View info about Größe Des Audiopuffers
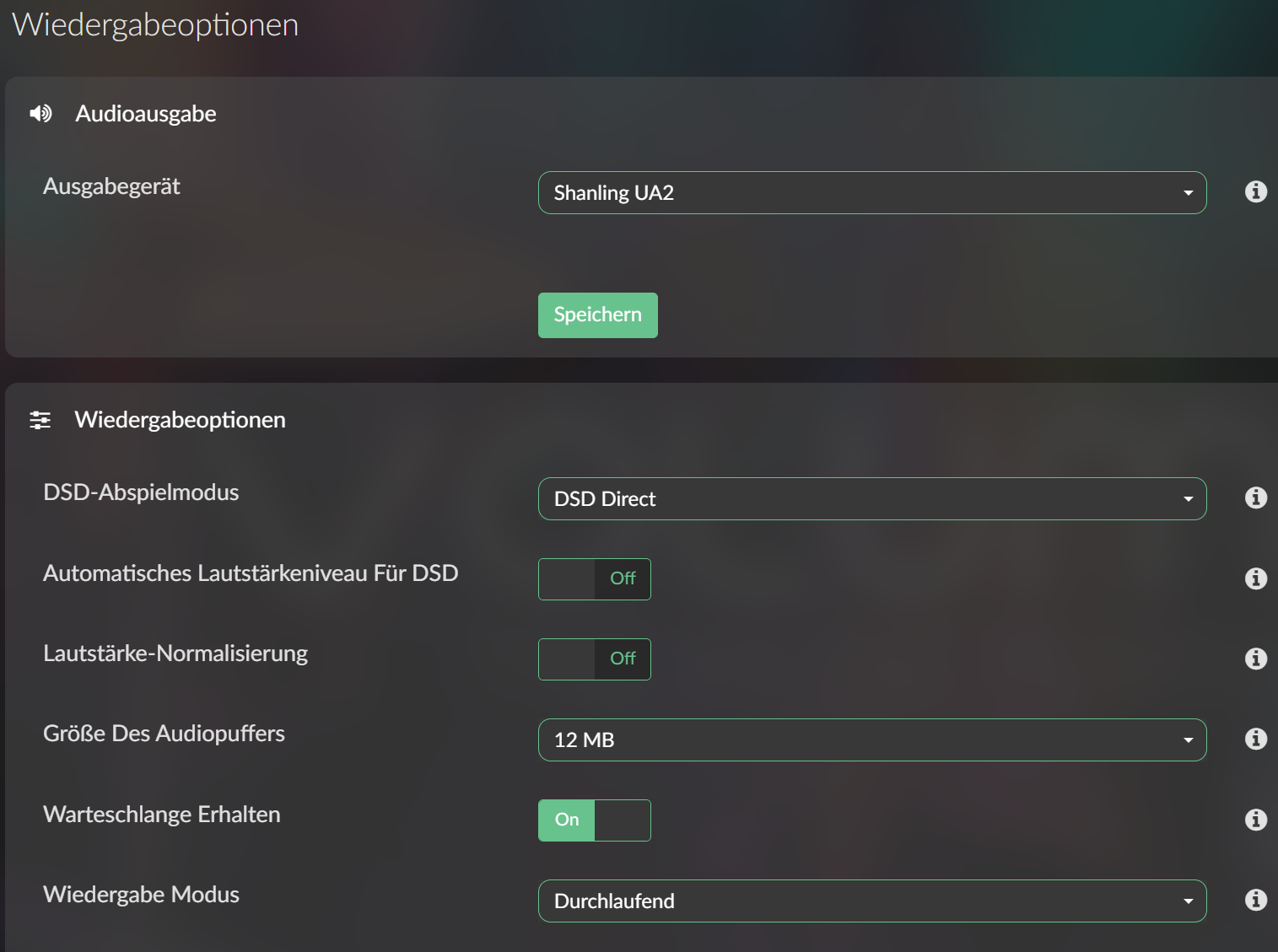 pos(1255,739)
